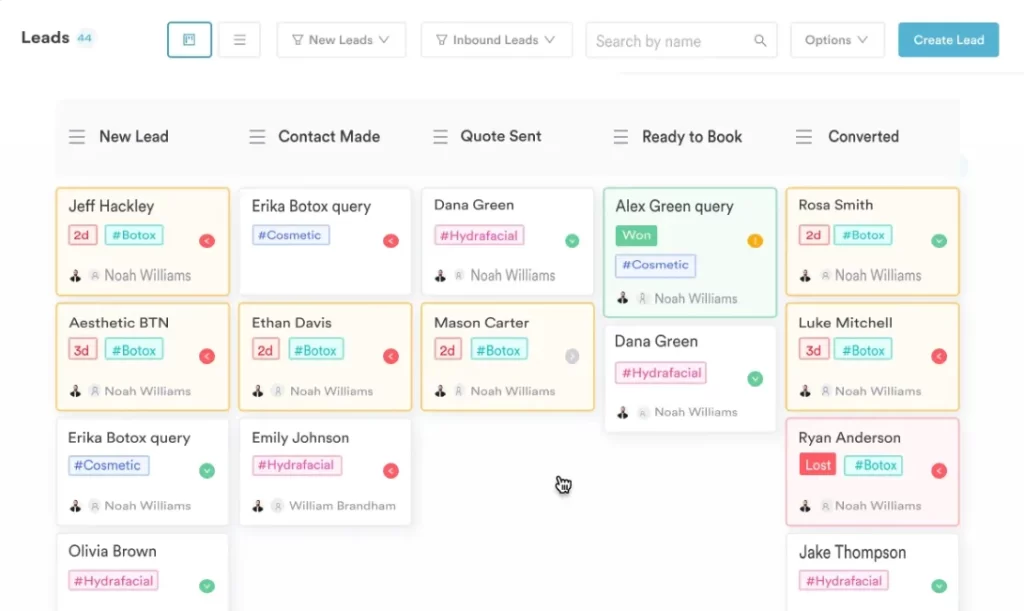Toggle the green check on Erika Botox query card
The image size is (1024, 611).
click(x=206, y=471)
